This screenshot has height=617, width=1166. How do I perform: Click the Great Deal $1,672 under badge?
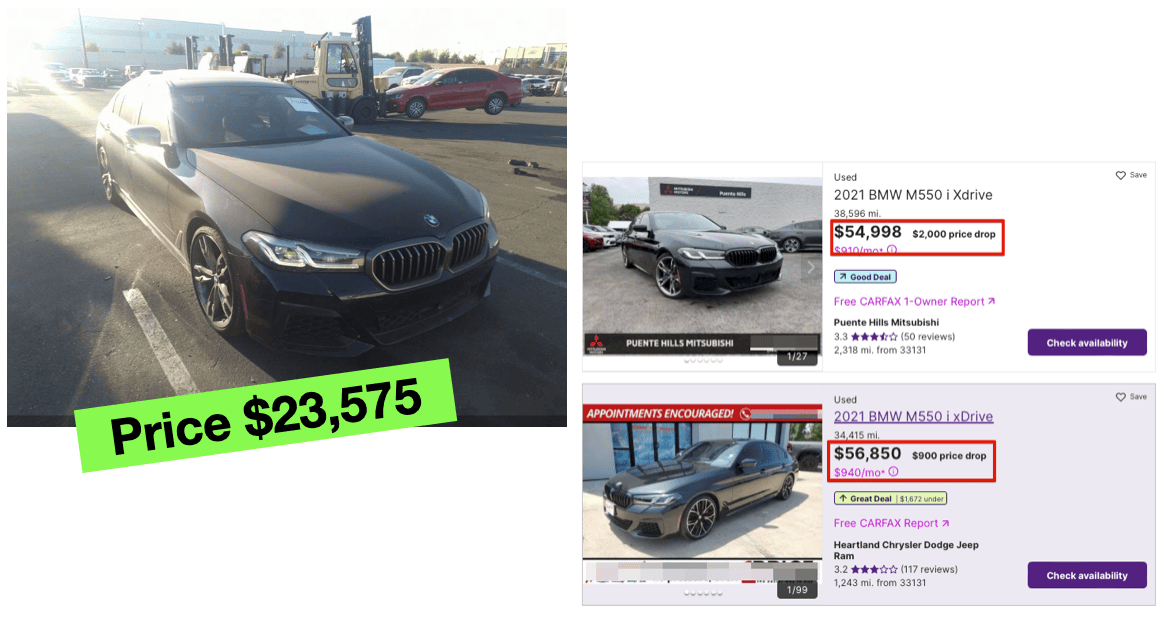[890, 499]
